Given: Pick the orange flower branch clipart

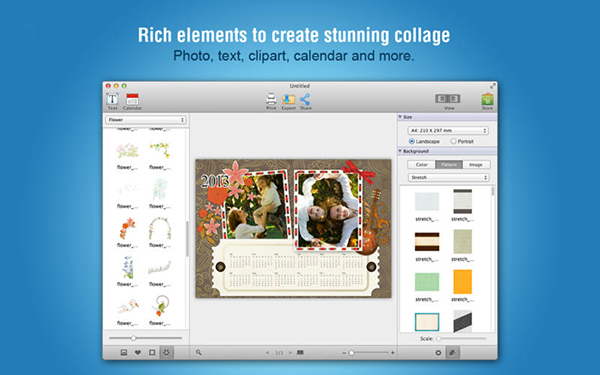Looking at the screenshot, I should click(127, 228).
